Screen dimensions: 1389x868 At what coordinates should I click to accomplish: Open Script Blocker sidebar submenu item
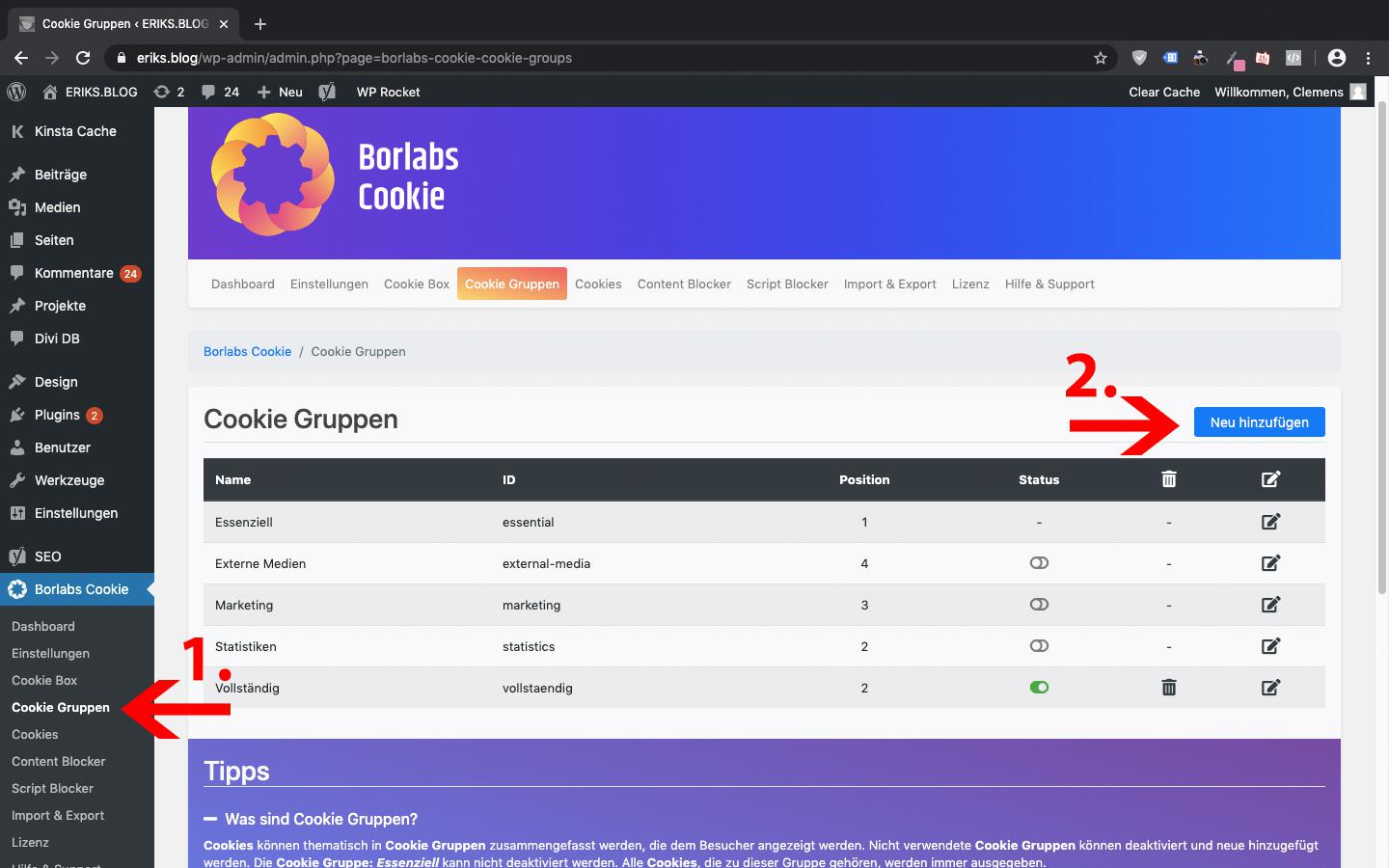pos(52,788)
